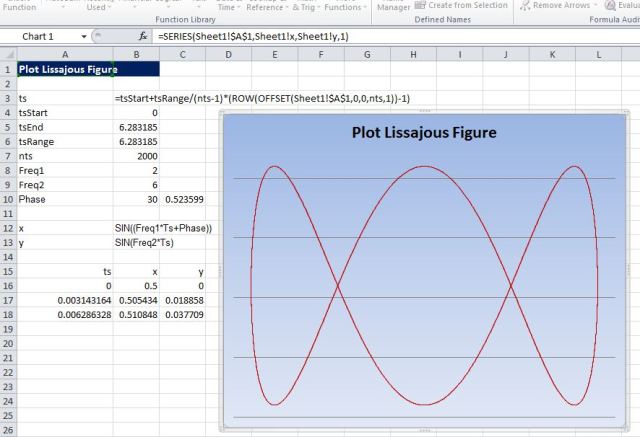Image resolution: width=640 pixels, height=437 pixels.
Task: Select column H header
Action: (x=413, y=53)
